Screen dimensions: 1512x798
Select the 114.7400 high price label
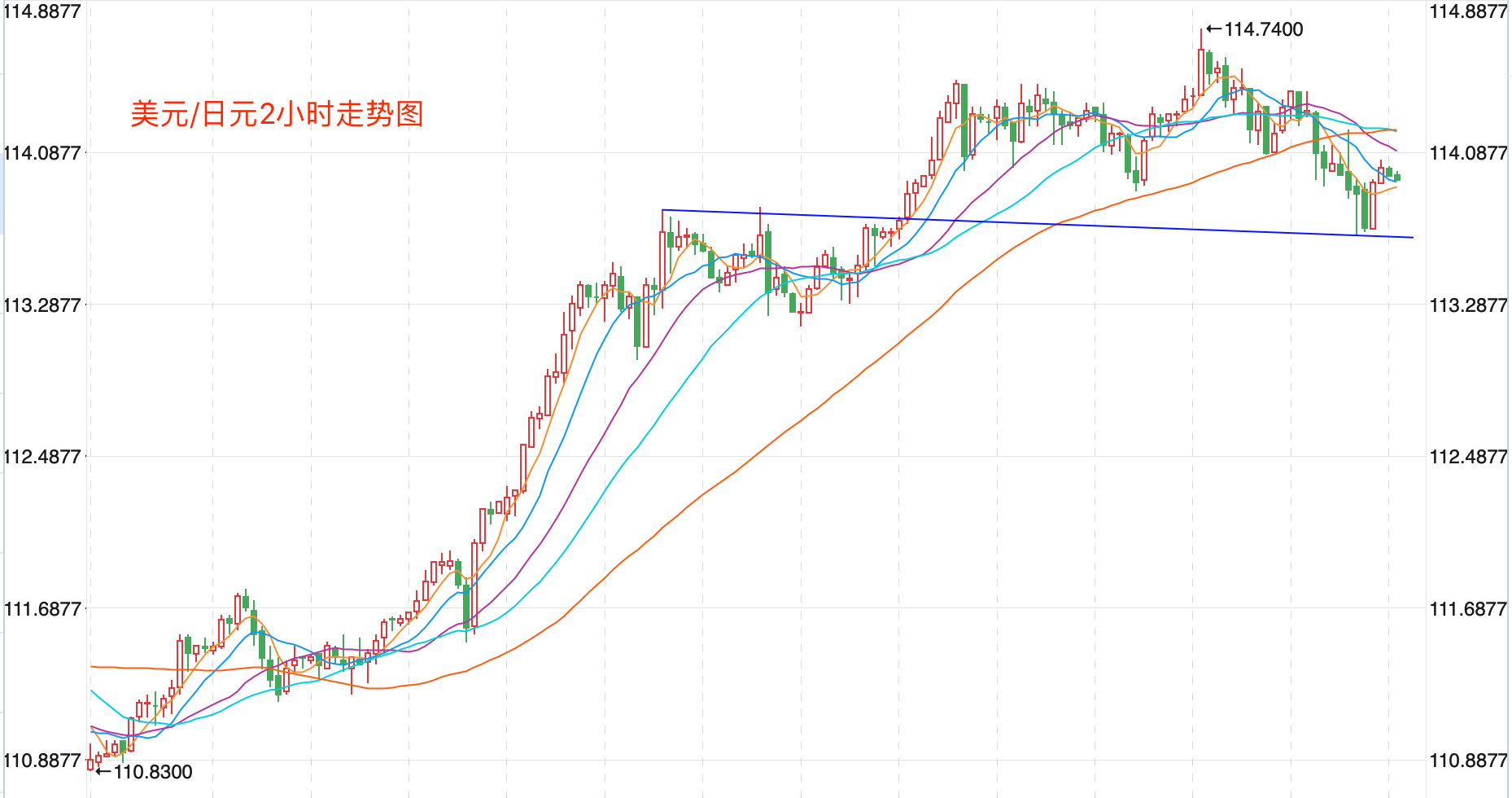pos(1263,29)
